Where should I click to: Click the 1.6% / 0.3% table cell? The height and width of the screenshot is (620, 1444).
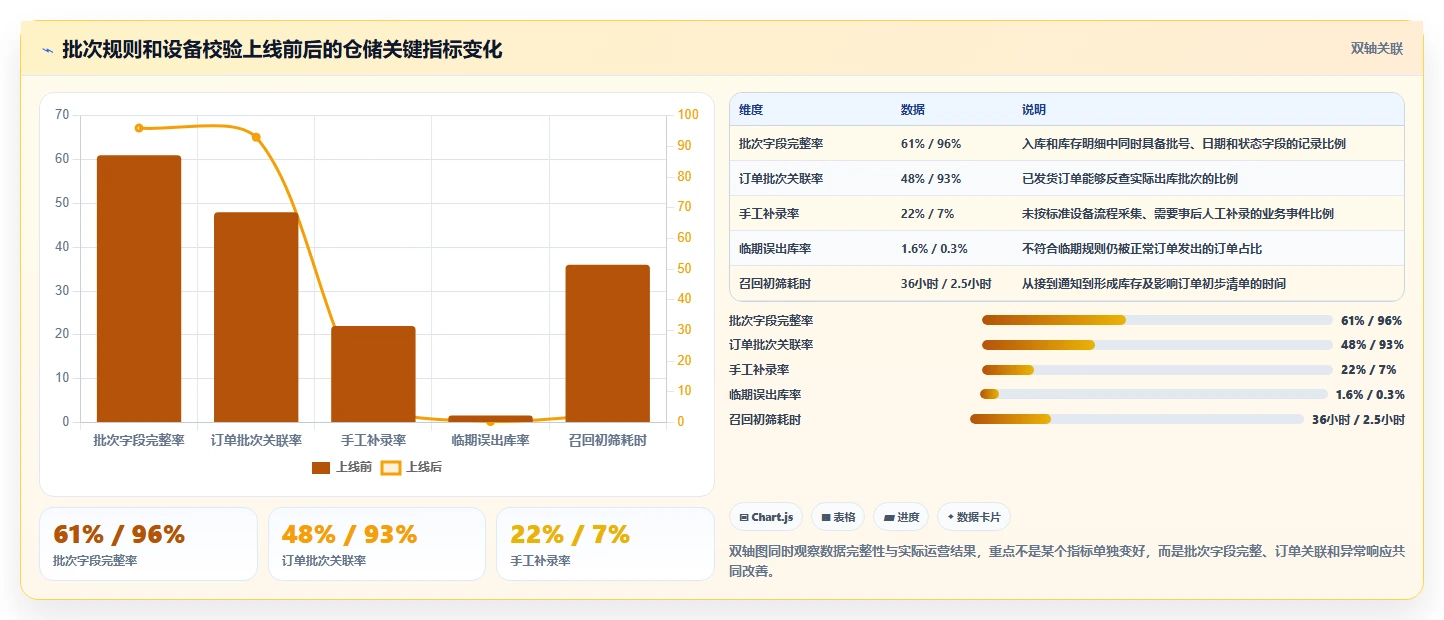[934, 249]
